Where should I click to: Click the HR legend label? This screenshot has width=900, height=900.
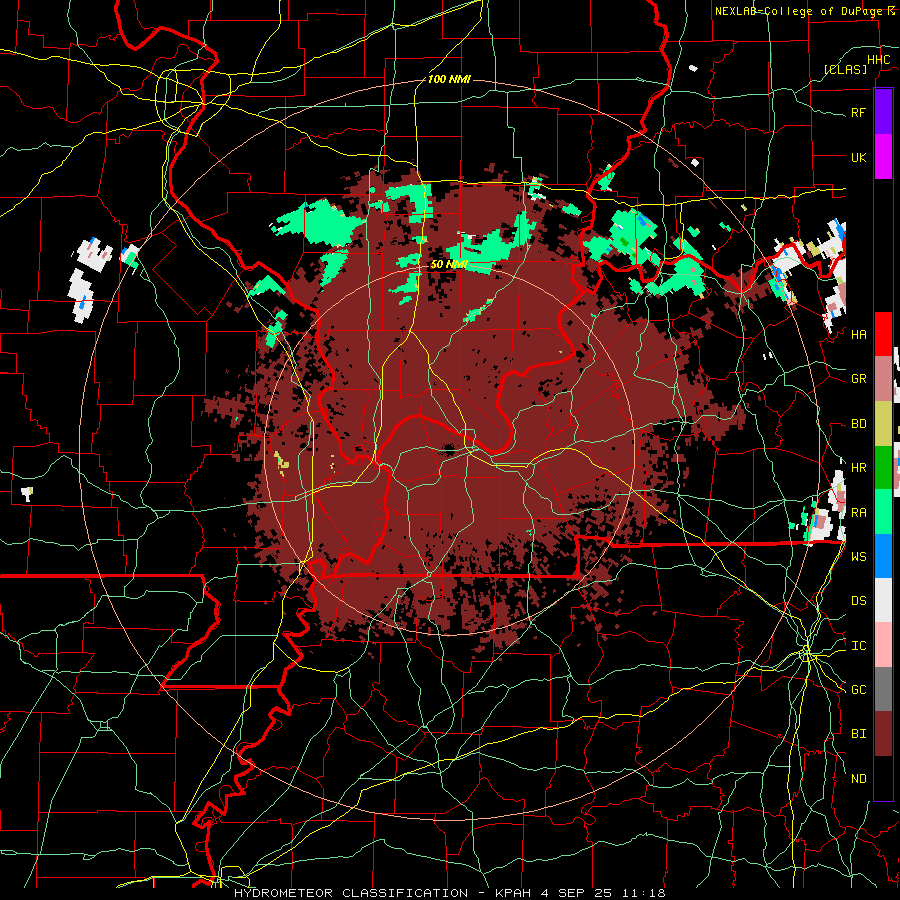coord(858,468)
